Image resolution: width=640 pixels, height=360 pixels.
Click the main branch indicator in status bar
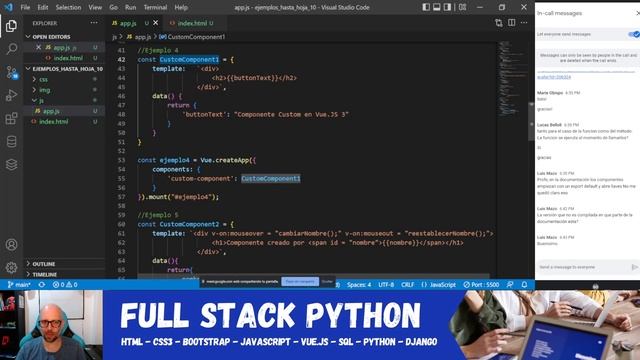(19, 284)
